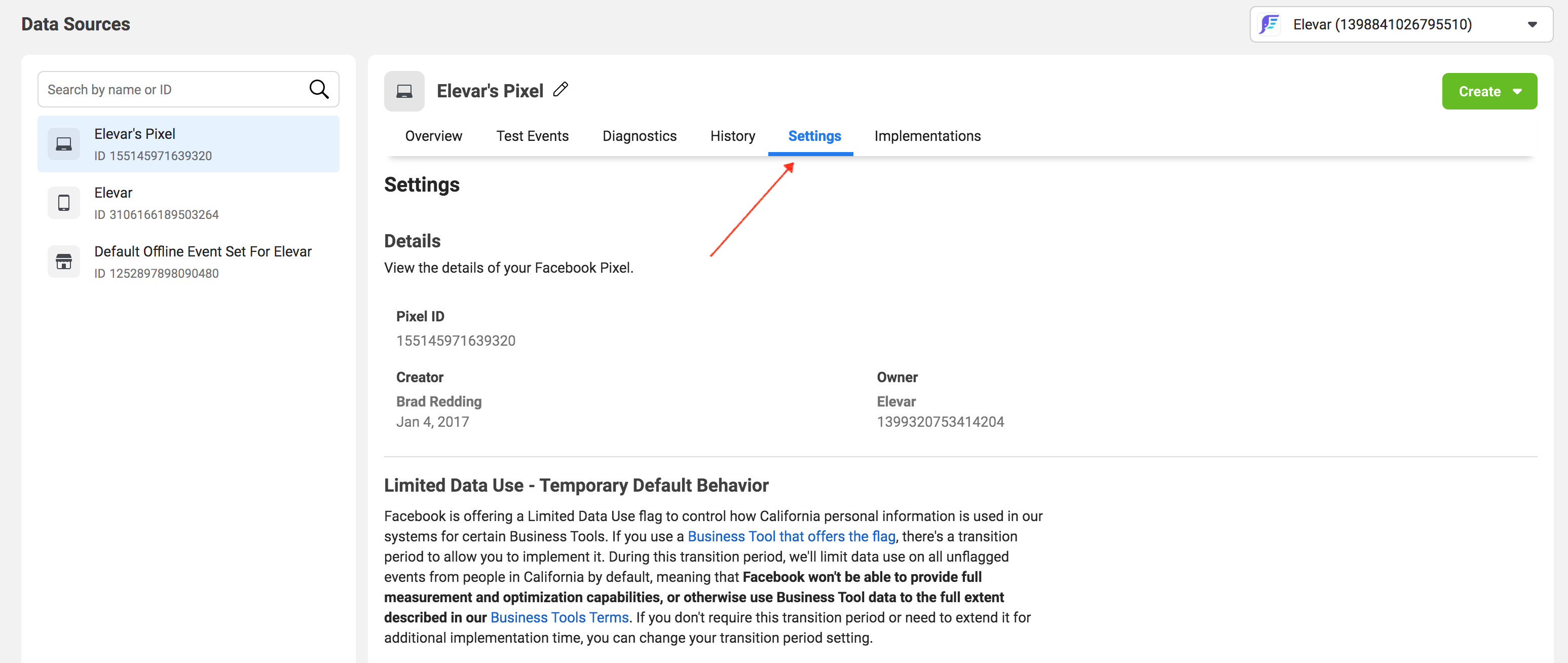Open the Elevar business account dropdown
This screenshot has height=663, width=1568.
coord(1382,24)
